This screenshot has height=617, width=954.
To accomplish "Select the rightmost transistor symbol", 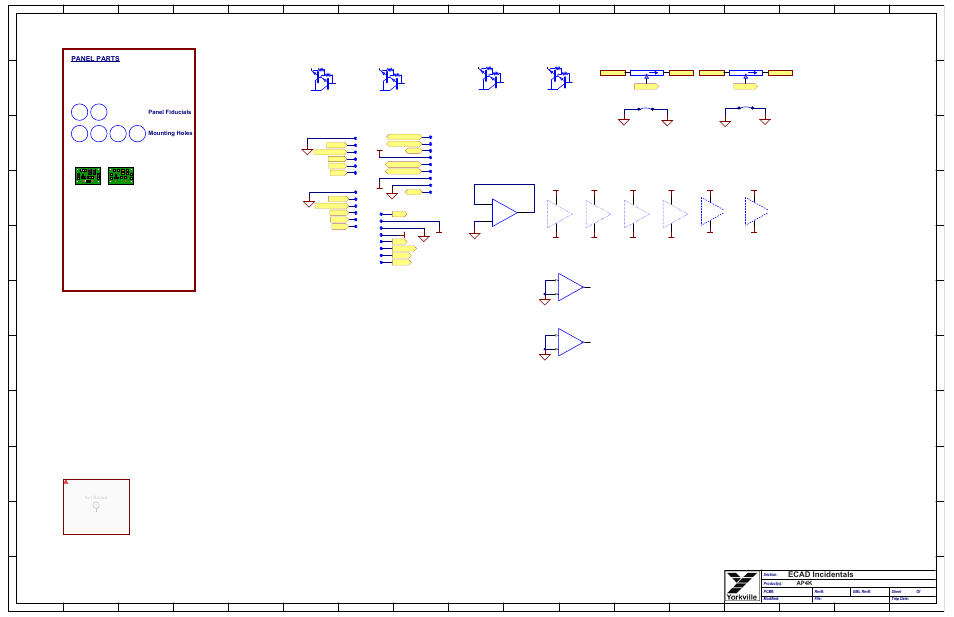I will coord(559,78).
